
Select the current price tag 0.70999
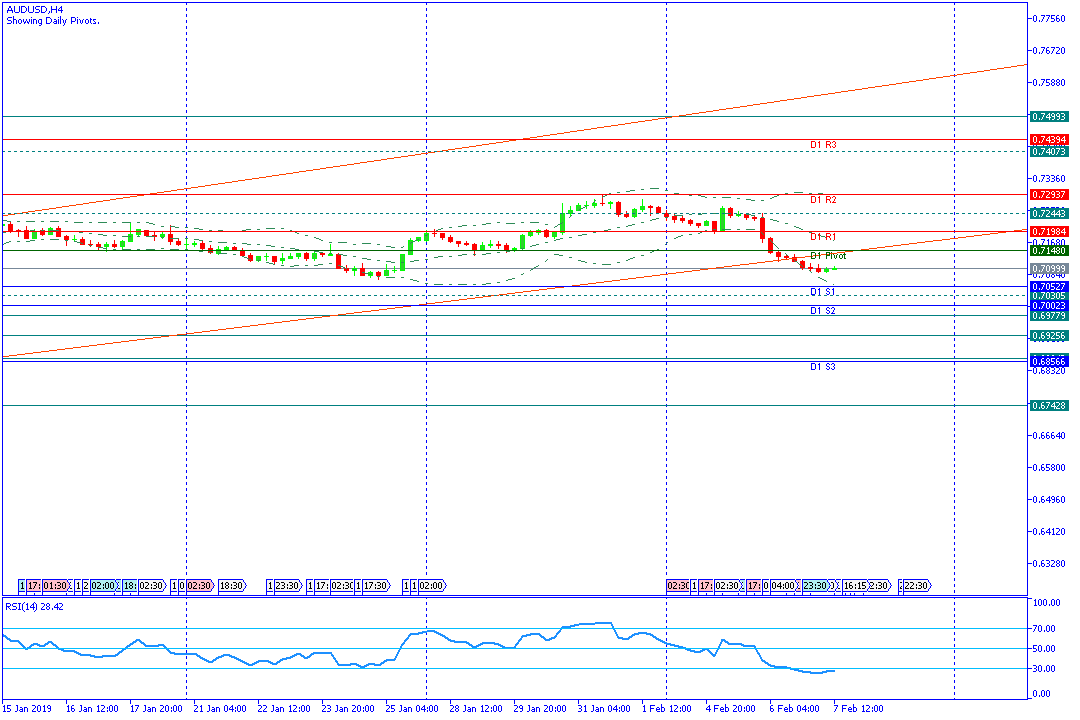1049,269
